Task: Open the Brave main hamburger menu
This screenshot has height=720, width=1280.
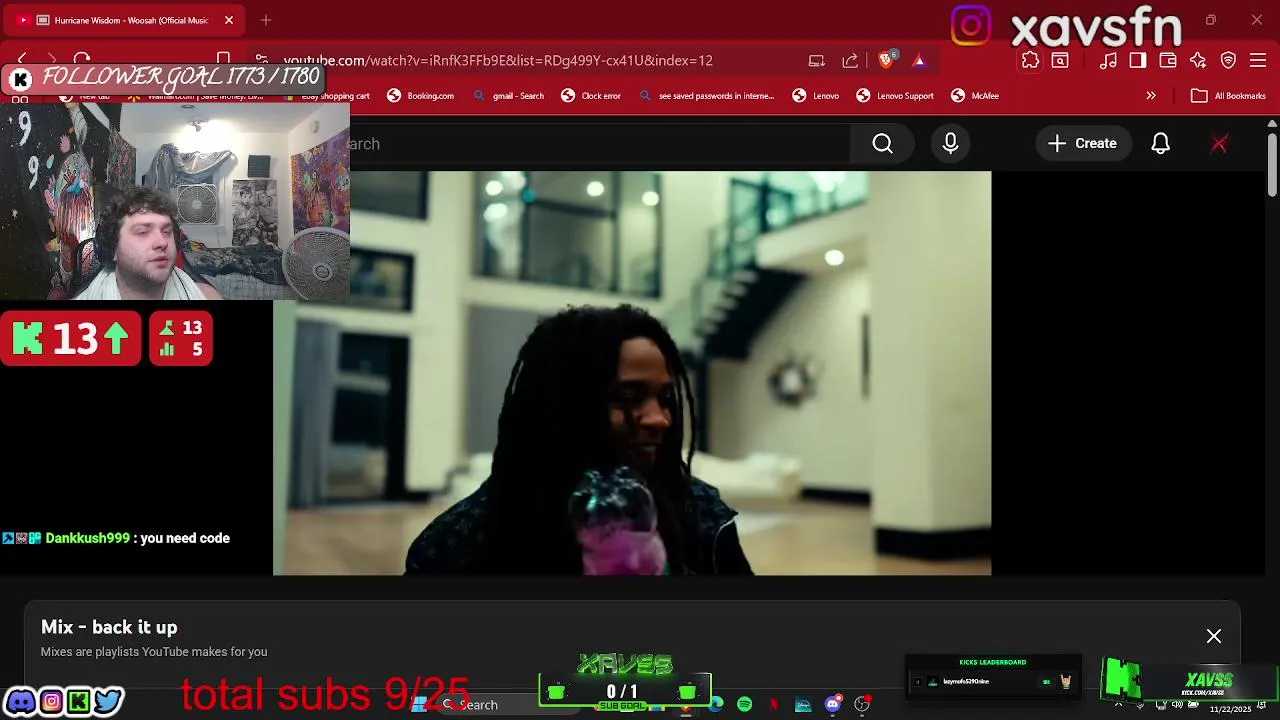Action: click(1258, 60)
